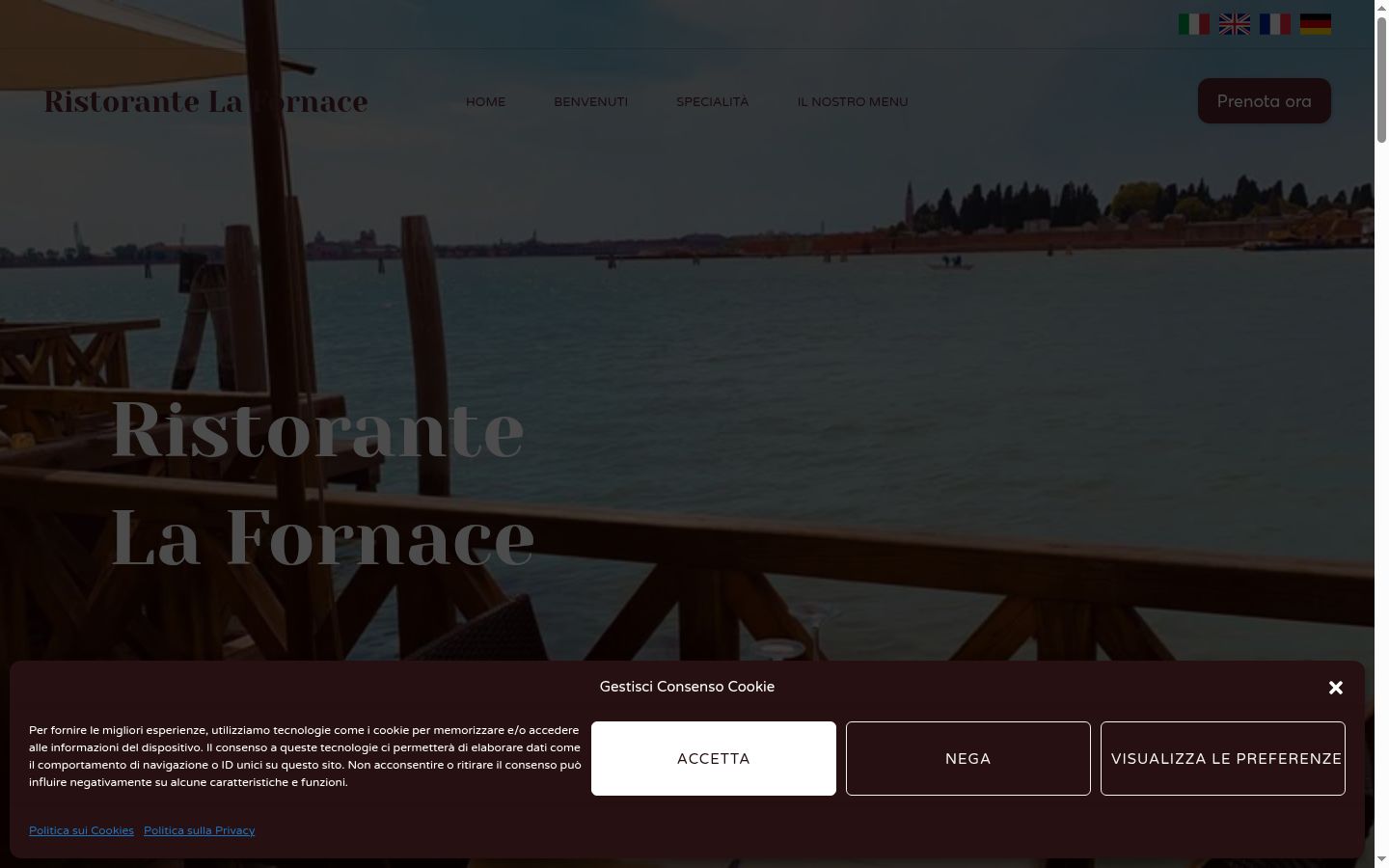Click the Gestisci Consenso Cookie title

(687, 687)
